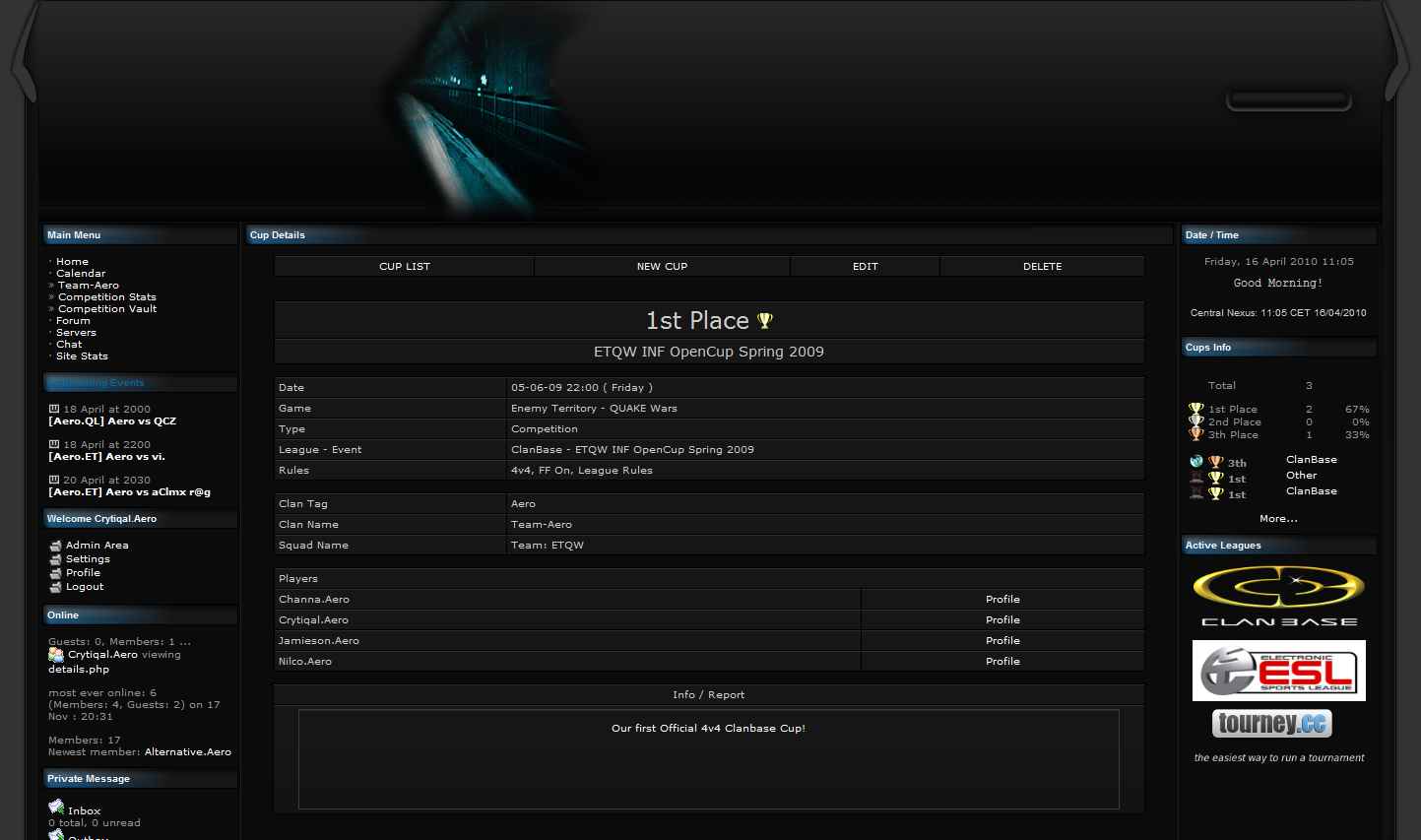Image resolution: width=1421 pixels, height=840 pixels.
Task: Open Forum from the Main Menu
Action: pyautogui.click(x=73, y=321)
